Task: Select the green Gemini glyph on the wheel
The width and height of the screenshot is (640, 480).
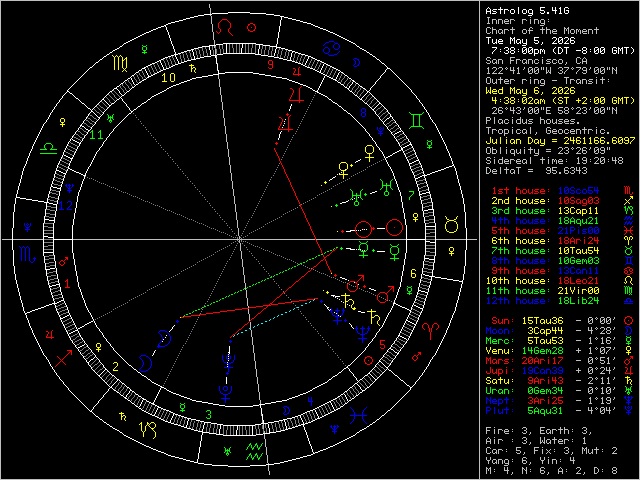Action: point(417,121)
